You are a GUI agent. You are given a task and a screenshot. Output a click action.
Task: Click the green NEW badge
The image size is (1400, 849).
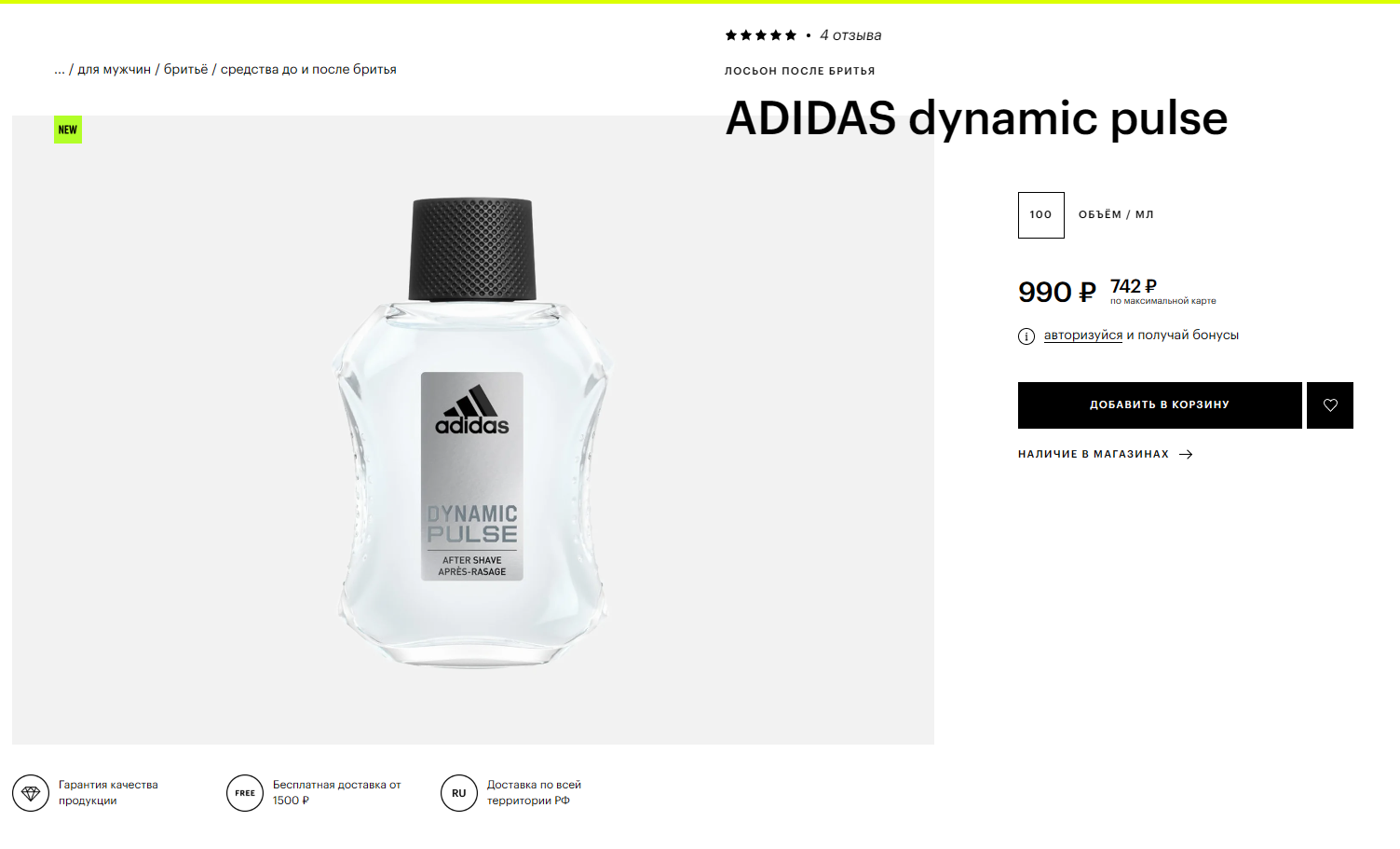click(x=68, y=130)
